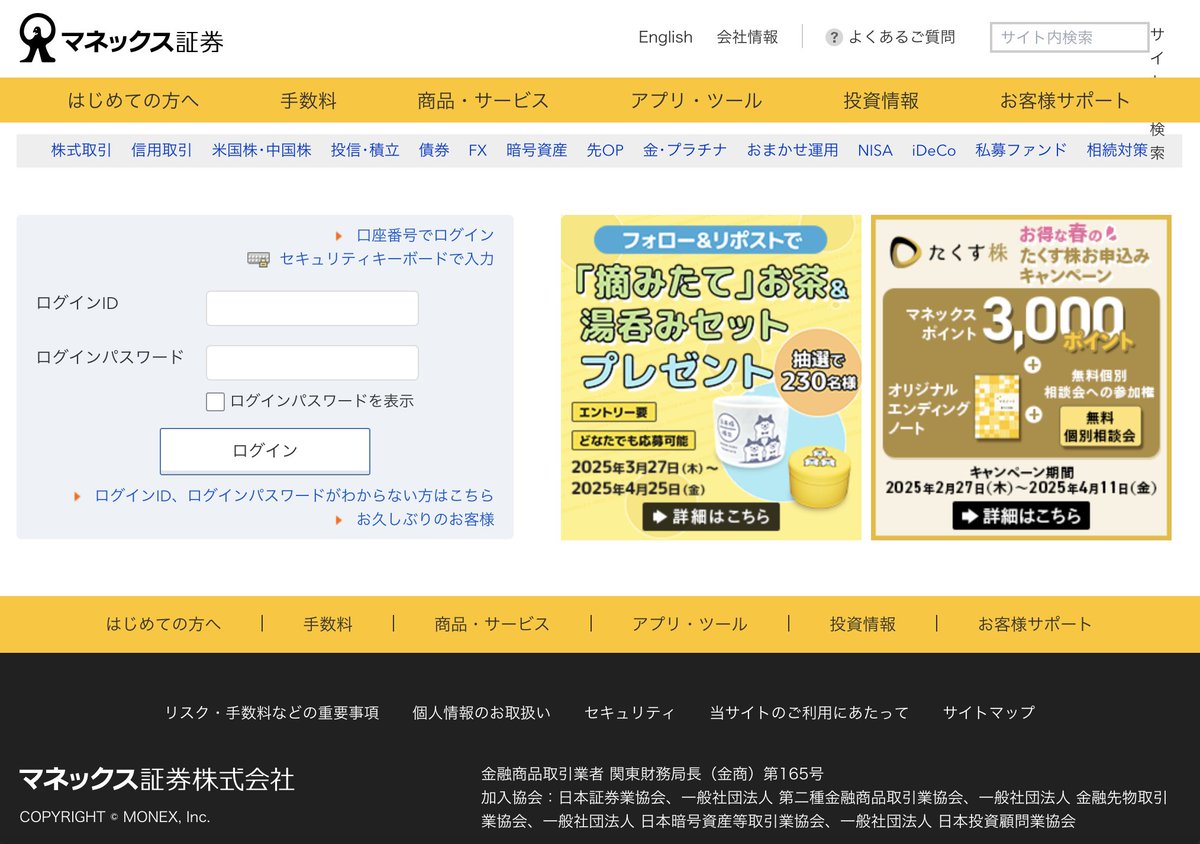Image resolution: width=1200 pixels, height=844 pixels.
Task: Open the iDeCo submenu link
Action: [x=934, y=150]
